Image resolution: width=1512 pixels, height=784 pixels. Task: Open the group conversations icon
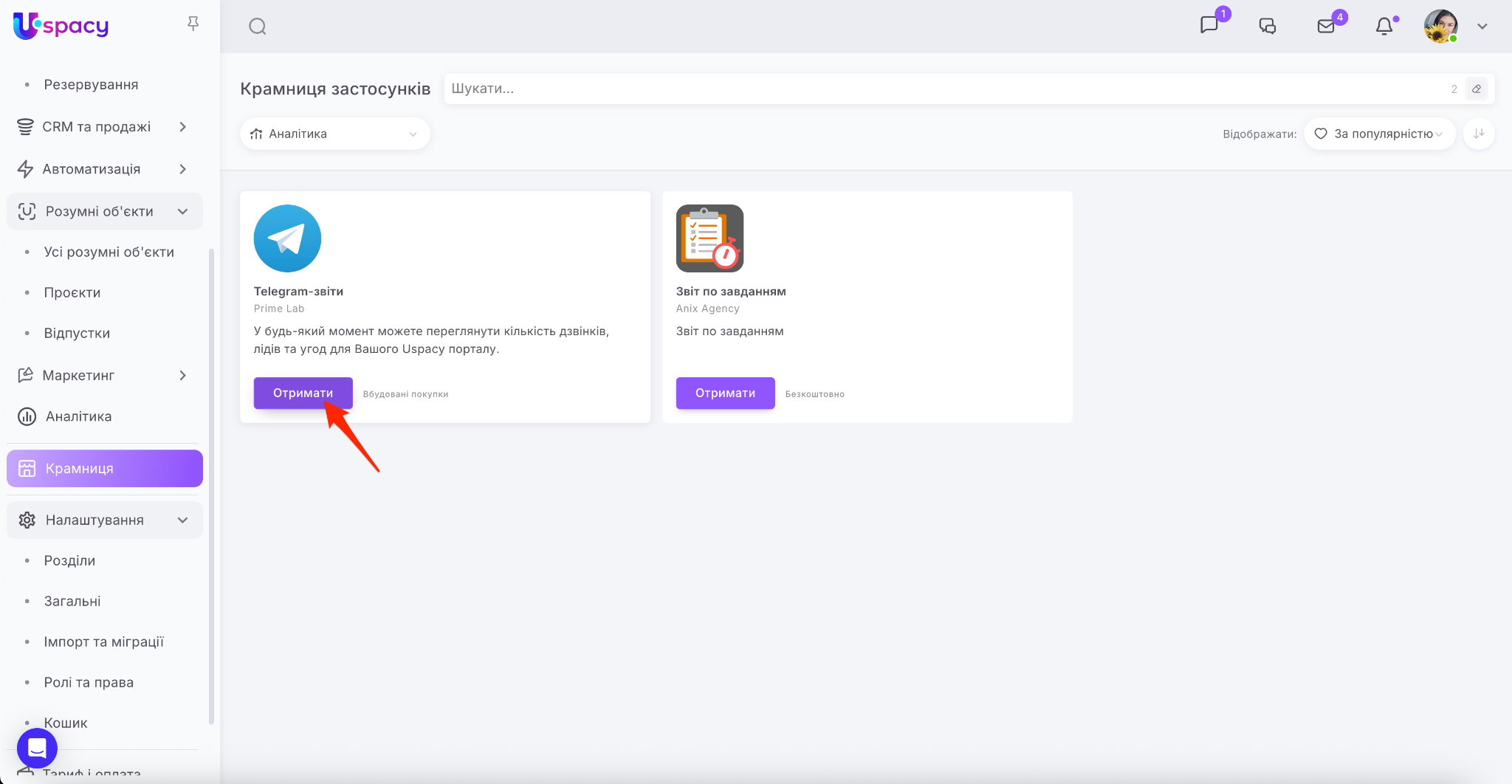coord(1268,27)
